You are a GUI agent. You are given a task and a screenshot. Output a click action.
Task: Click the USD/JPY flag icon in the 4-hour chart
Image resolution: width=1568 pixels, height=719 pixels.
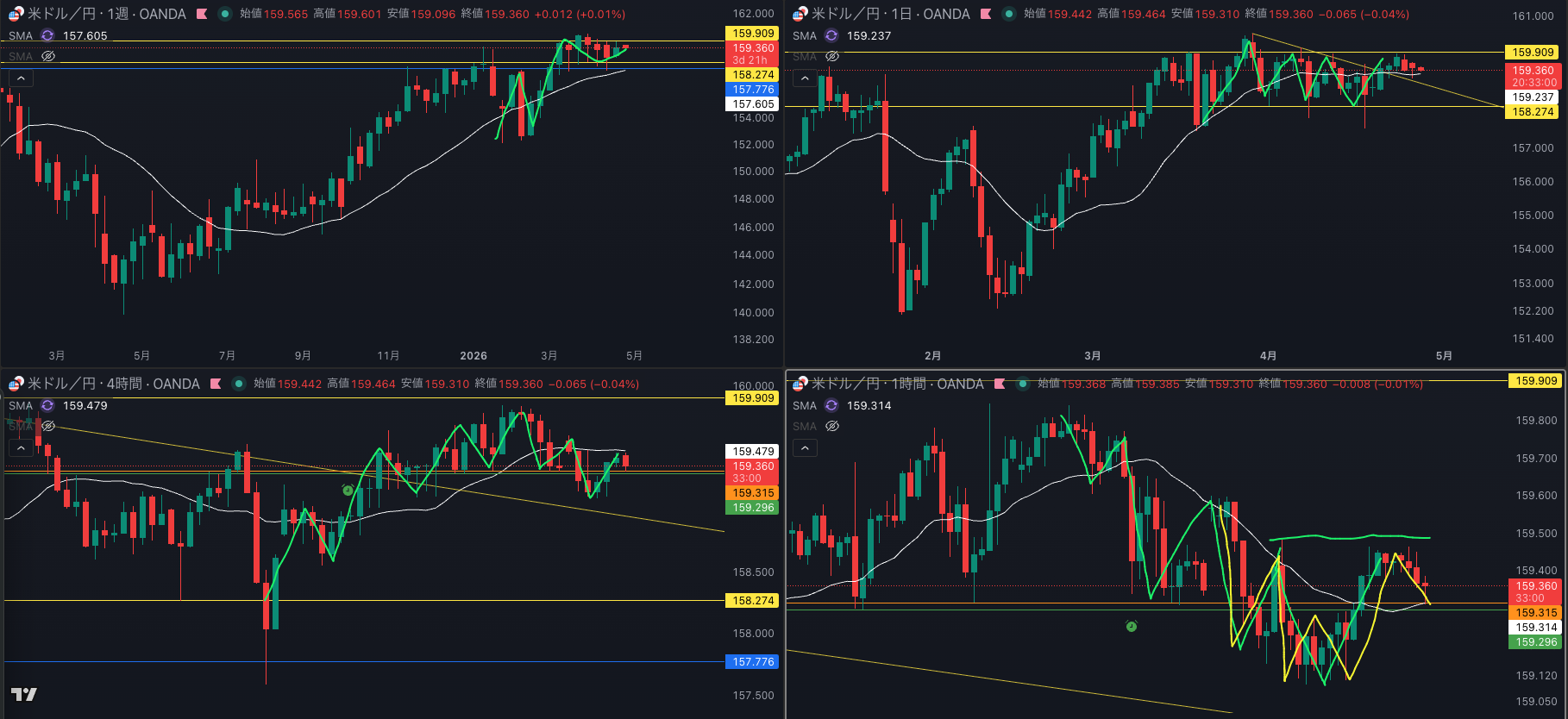(16, 384)
